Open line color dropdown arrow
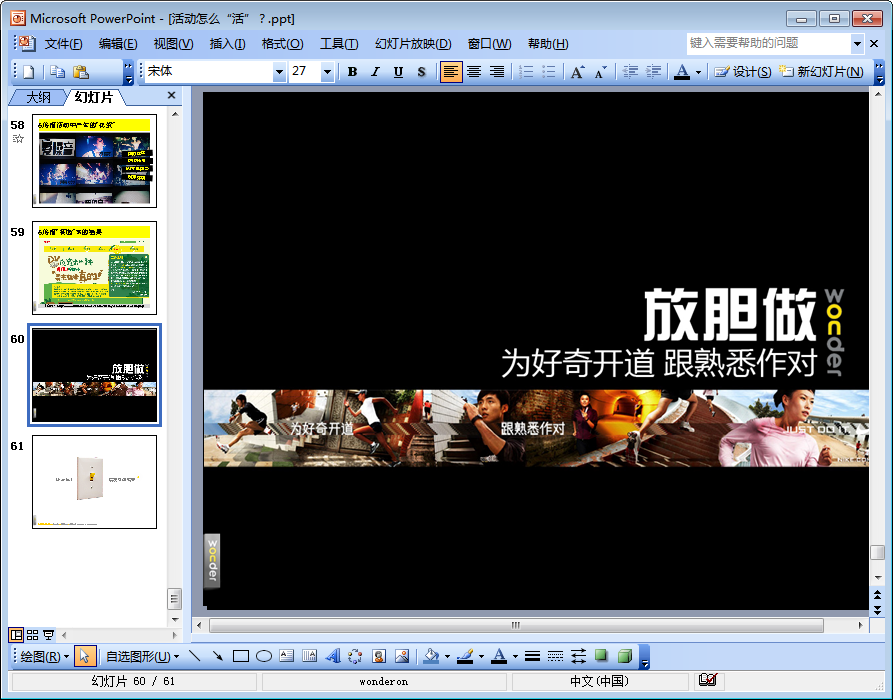893x700 pixels. click(x=481, y=657)
